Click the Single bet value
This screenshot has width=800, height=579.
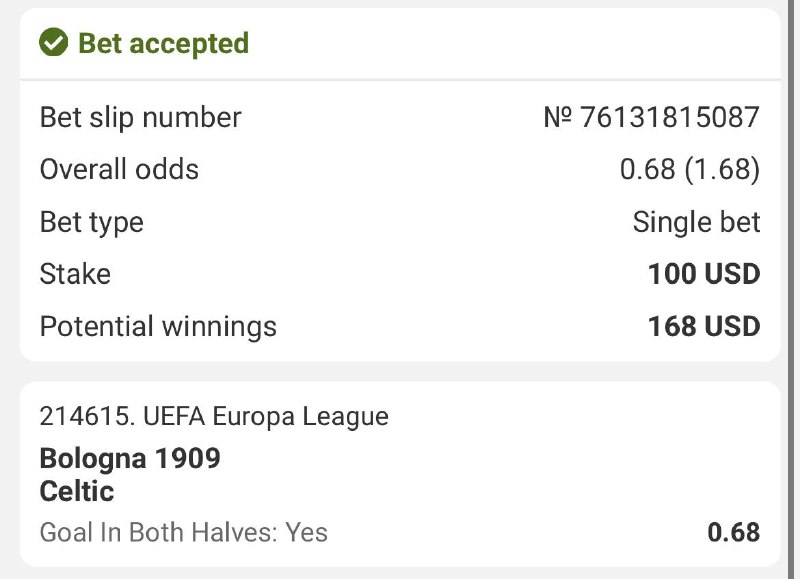click(696, 222)
